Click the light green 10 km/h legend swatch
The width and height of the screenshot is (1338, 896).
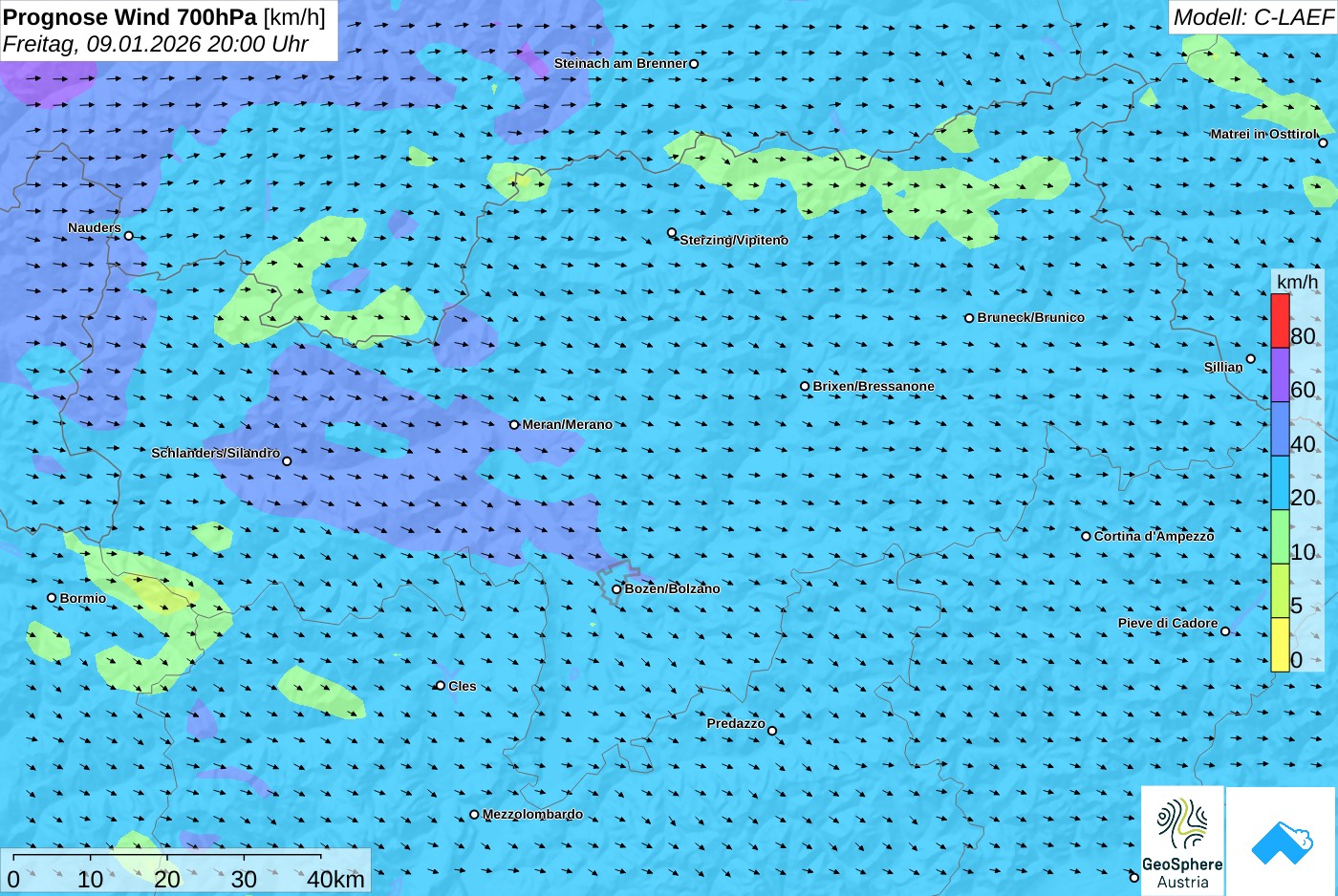(1280, 537)
